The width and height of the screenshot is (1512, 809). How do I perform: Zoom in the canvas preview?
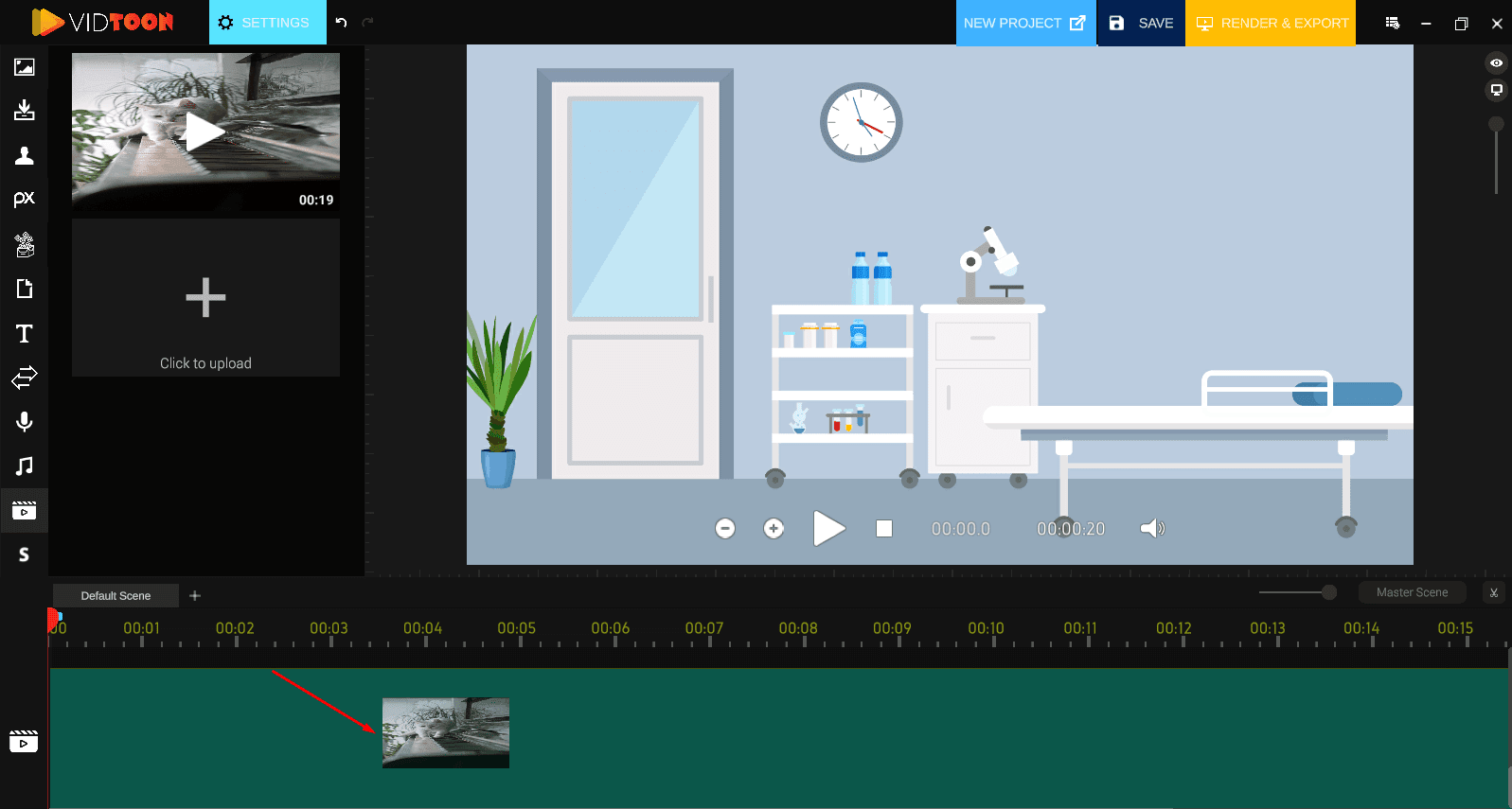click(774, 528)
